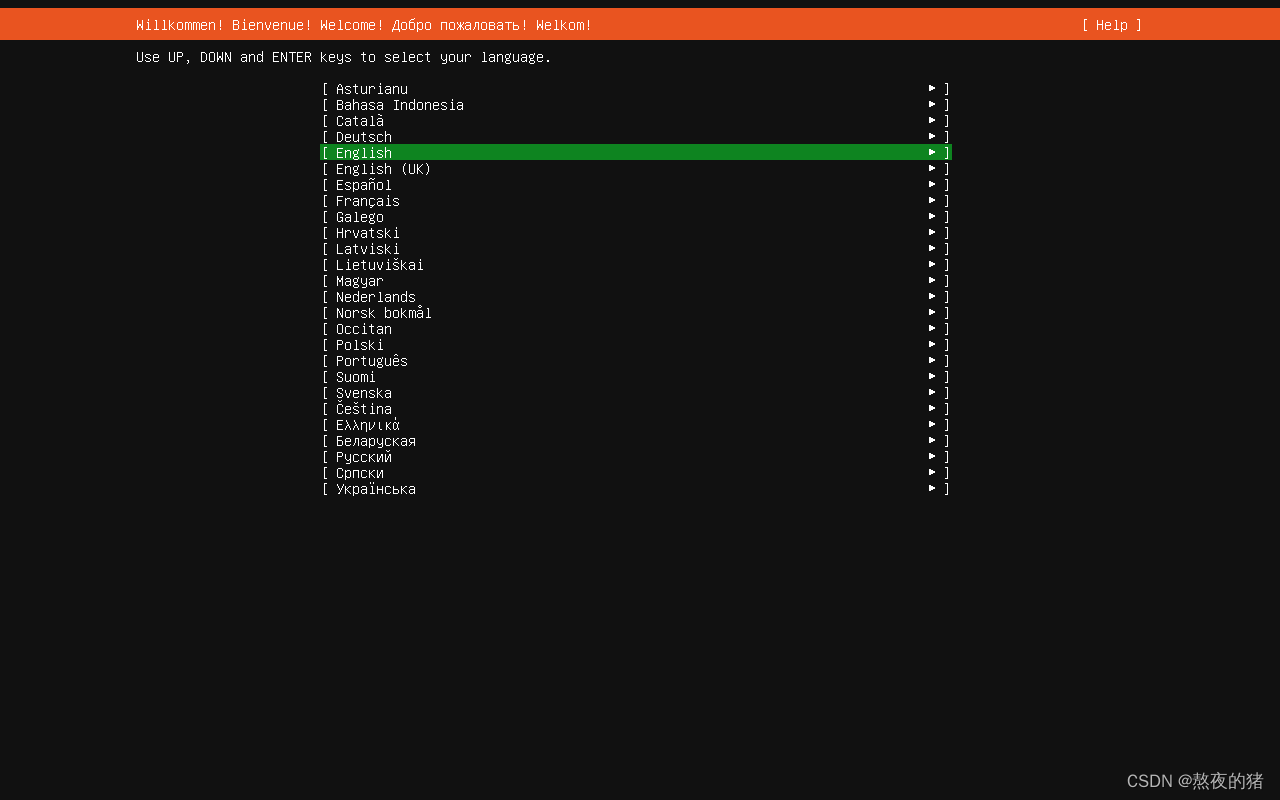
Task: Select Suomi language
Action: pos(636,376)
